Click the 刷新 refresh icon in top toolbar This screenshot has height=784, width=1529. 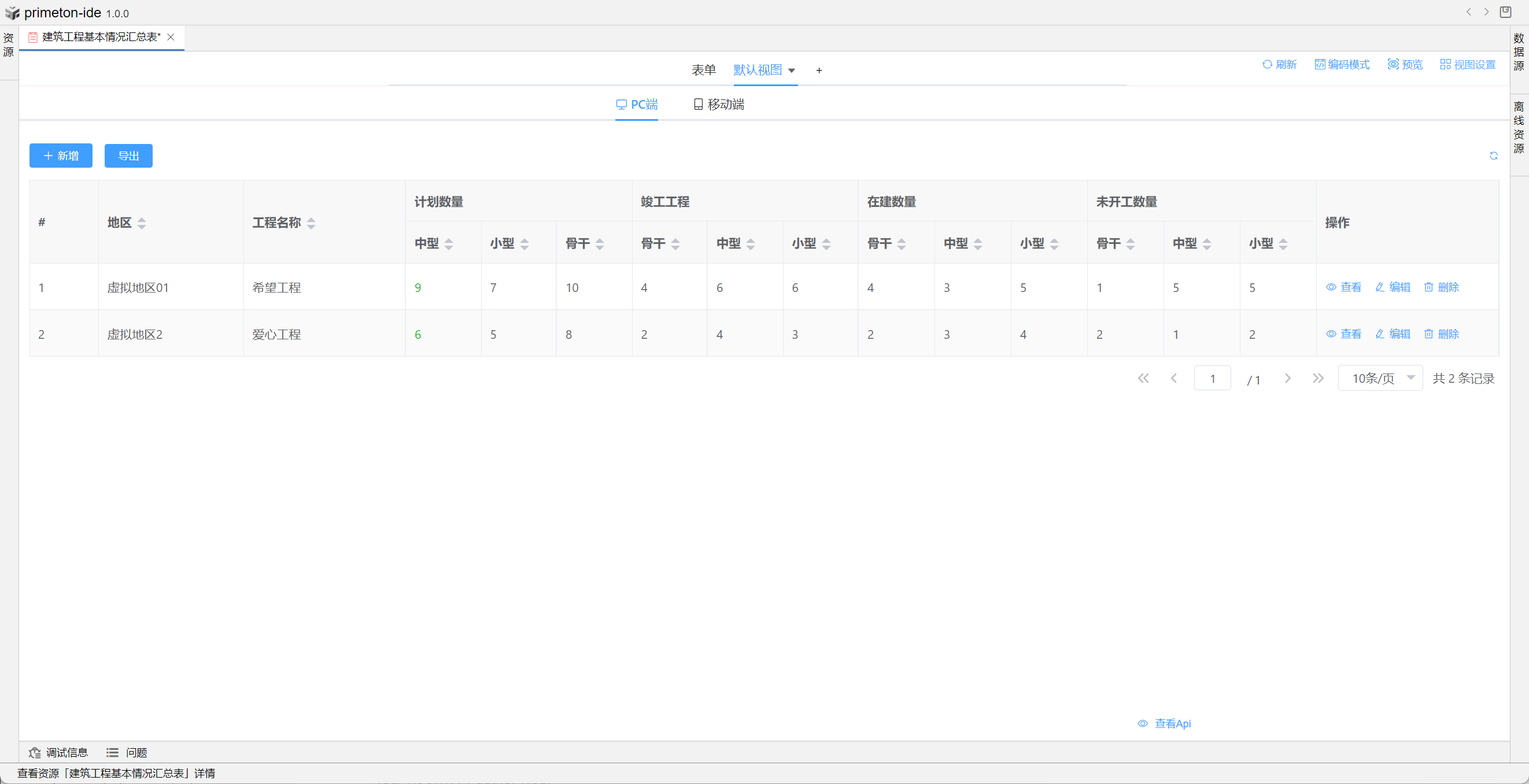[1266, 64]
